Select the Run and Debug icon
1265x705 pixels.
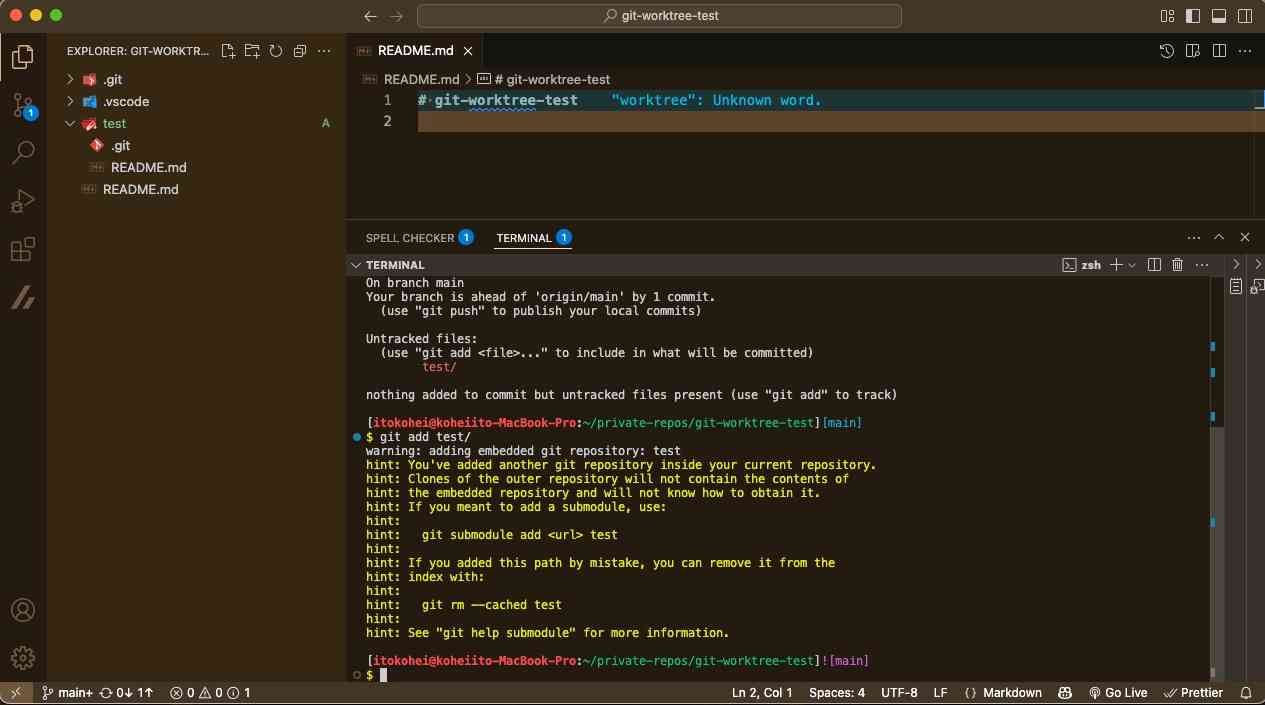(22, 200)
